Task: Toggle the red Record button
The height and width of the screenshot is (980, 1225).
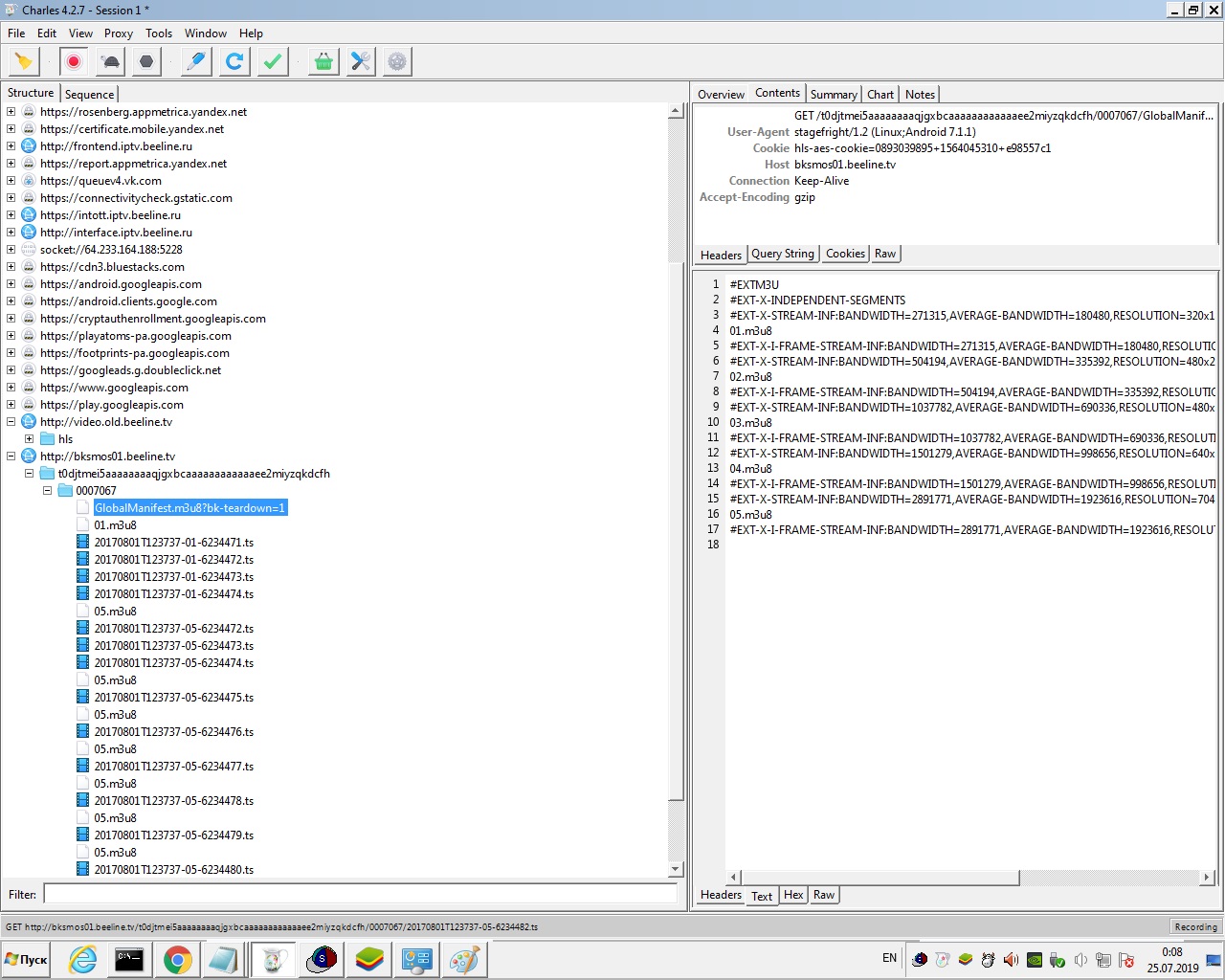Action: point(74,62)
